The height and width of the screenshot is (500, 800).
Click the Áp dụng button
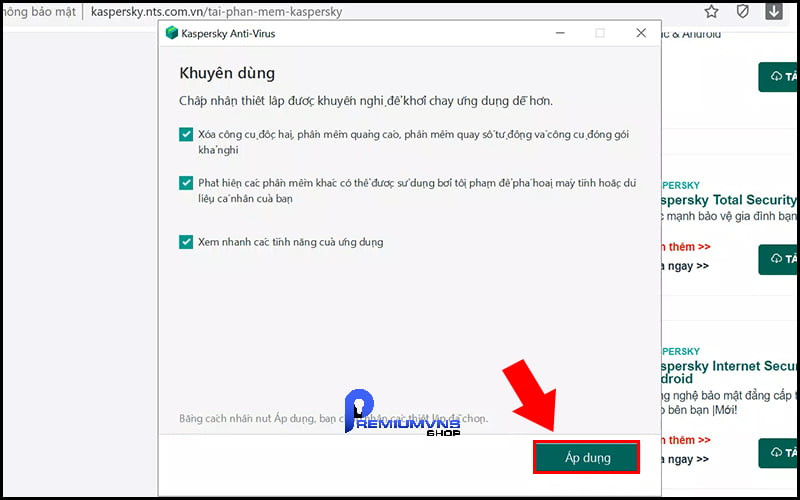click(x=587, y=458)
